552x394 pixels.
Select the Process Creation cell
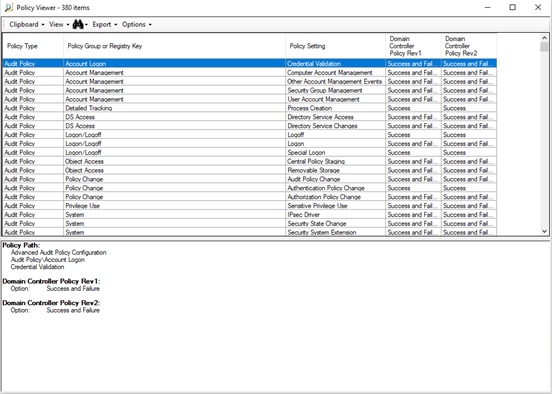pos(335,108)
